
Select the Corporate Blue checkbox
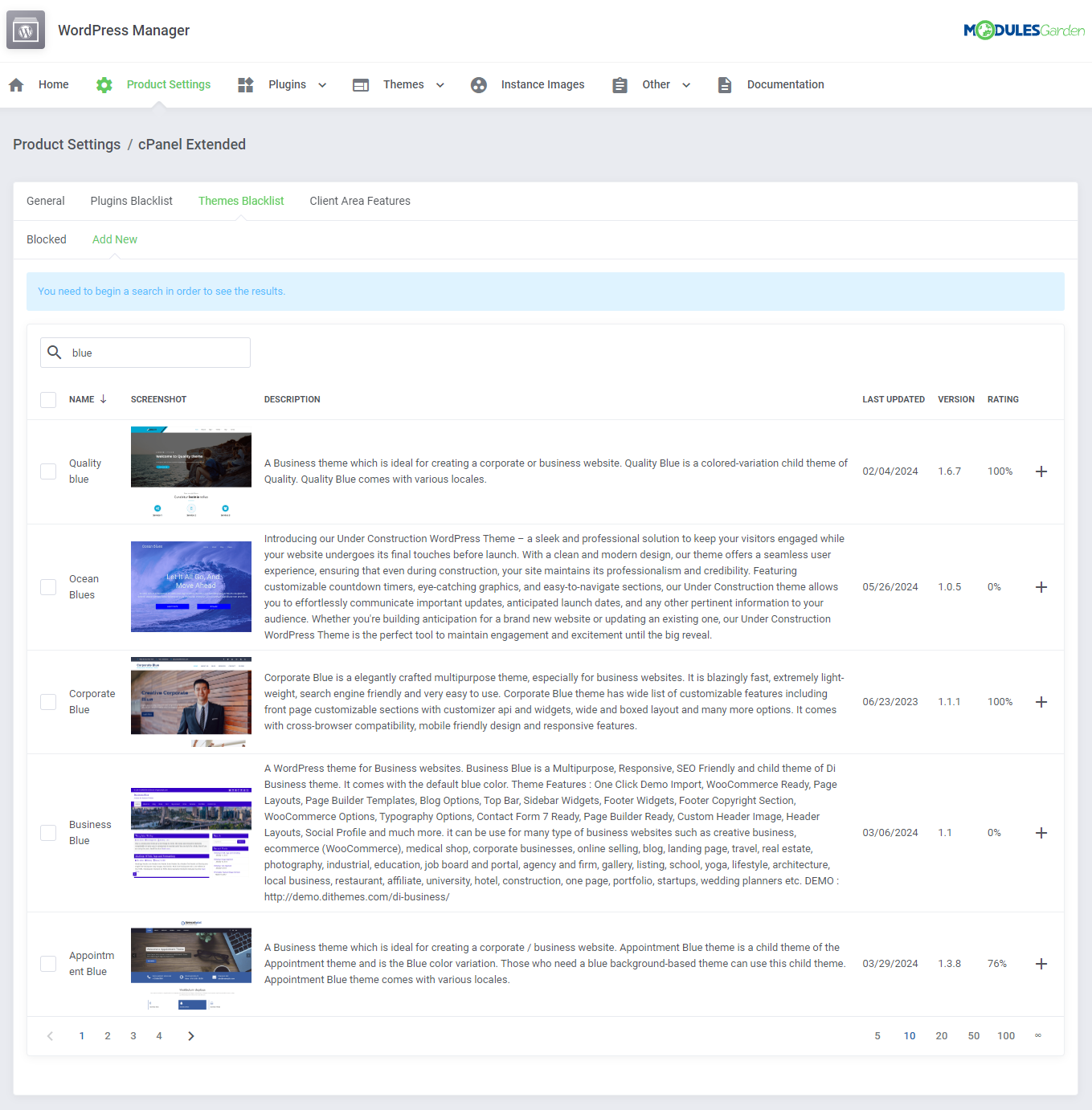(x=47, y=701)
